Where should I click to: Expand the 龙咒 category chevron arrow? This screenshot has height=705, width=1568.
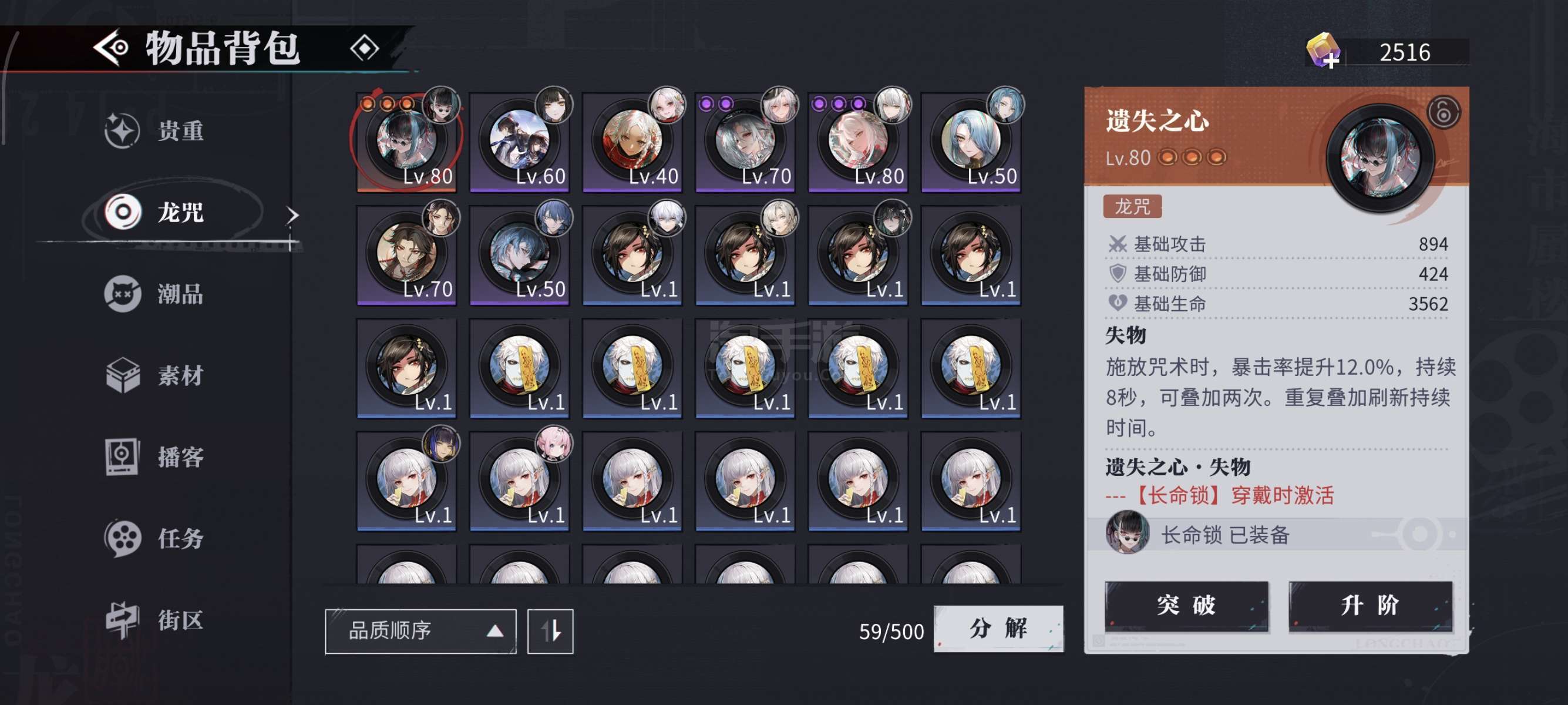click(293, 215)
